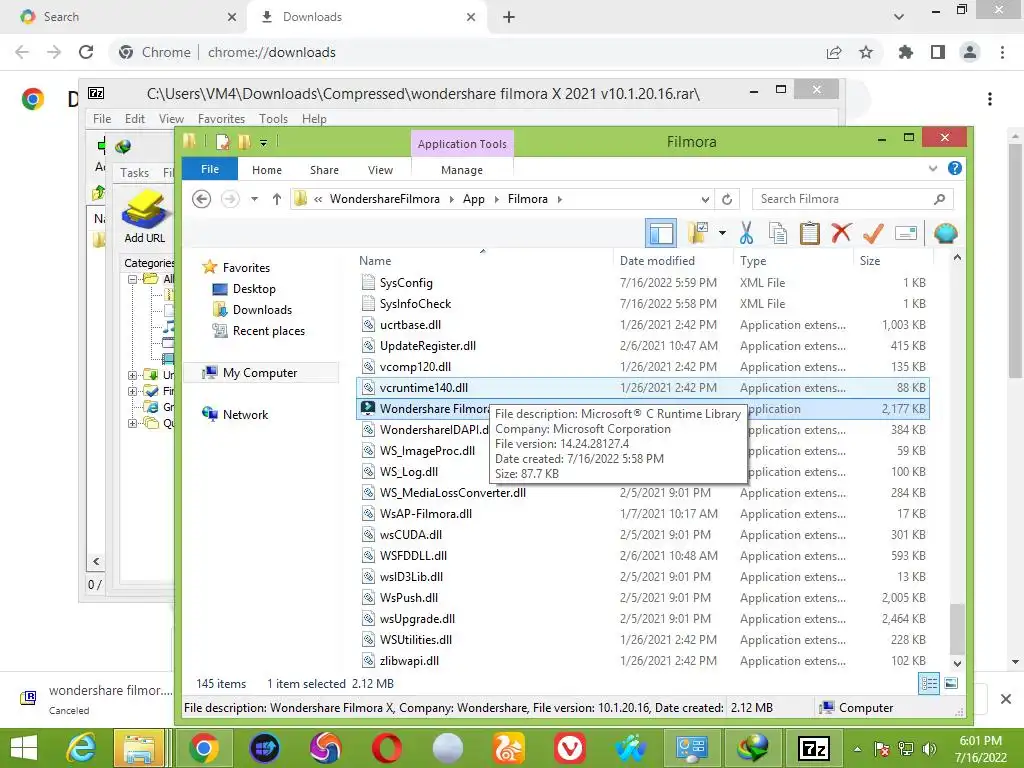Screen dimensions: 1024x768
Task: Open the Home ribbon tab
Action: point(266,170)
